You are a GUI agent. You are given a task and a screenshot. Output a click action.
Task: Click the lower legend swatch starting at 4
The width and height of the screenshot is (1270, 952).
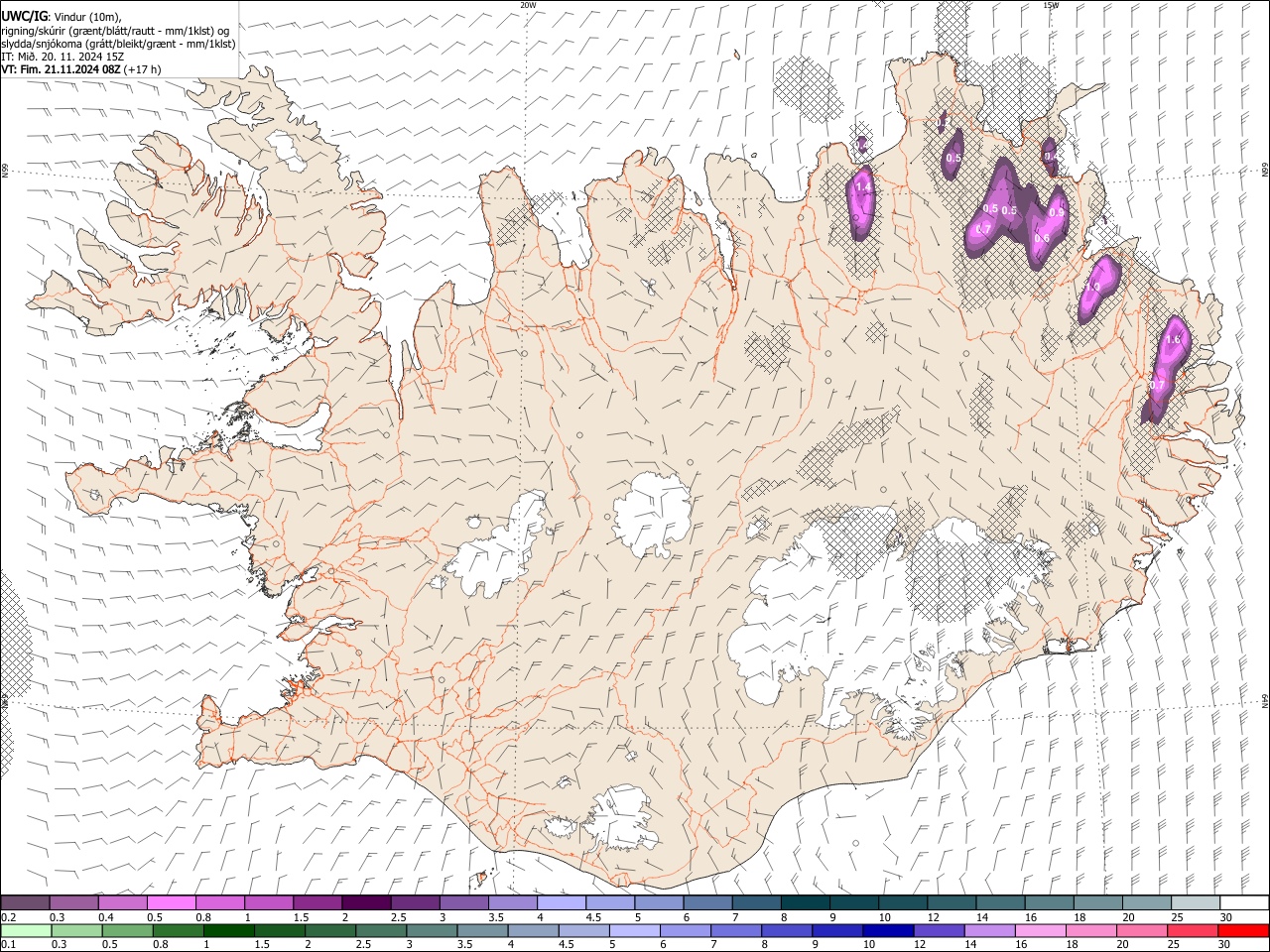point(533,930)
